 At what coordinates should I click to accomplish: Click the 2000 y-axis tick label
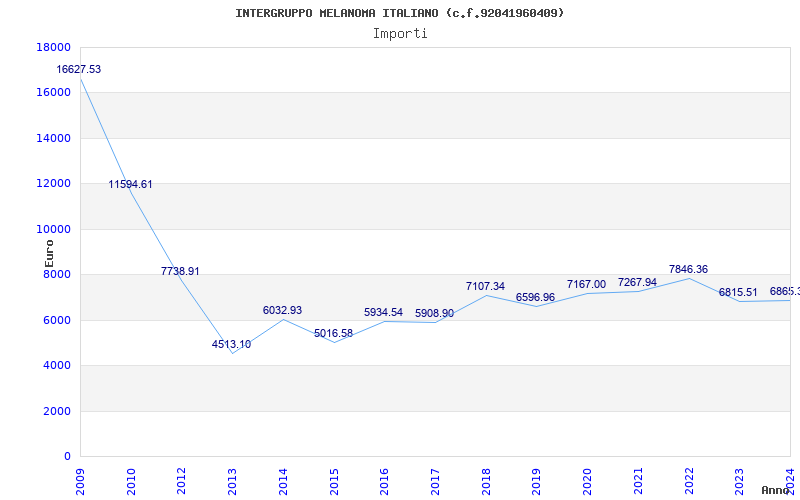(57, 411)
